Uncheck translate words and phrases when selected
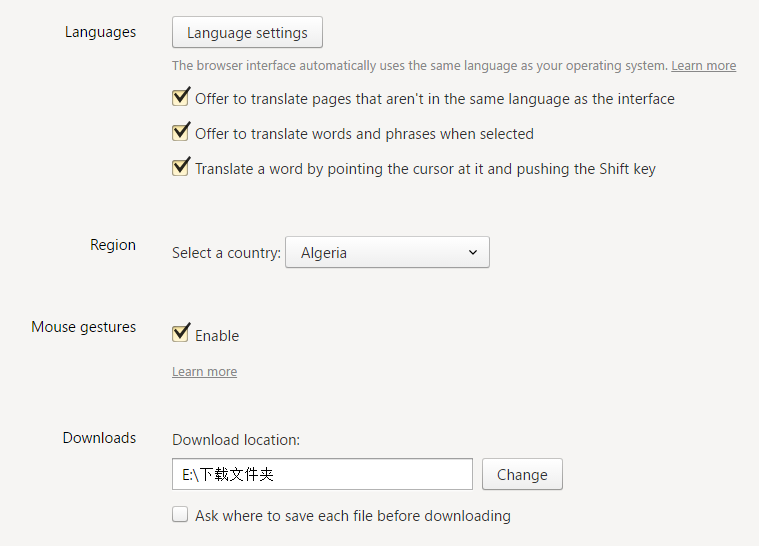The height and width of the screenshot is (546, 759). pyautogui.click(x=181, y=133)
